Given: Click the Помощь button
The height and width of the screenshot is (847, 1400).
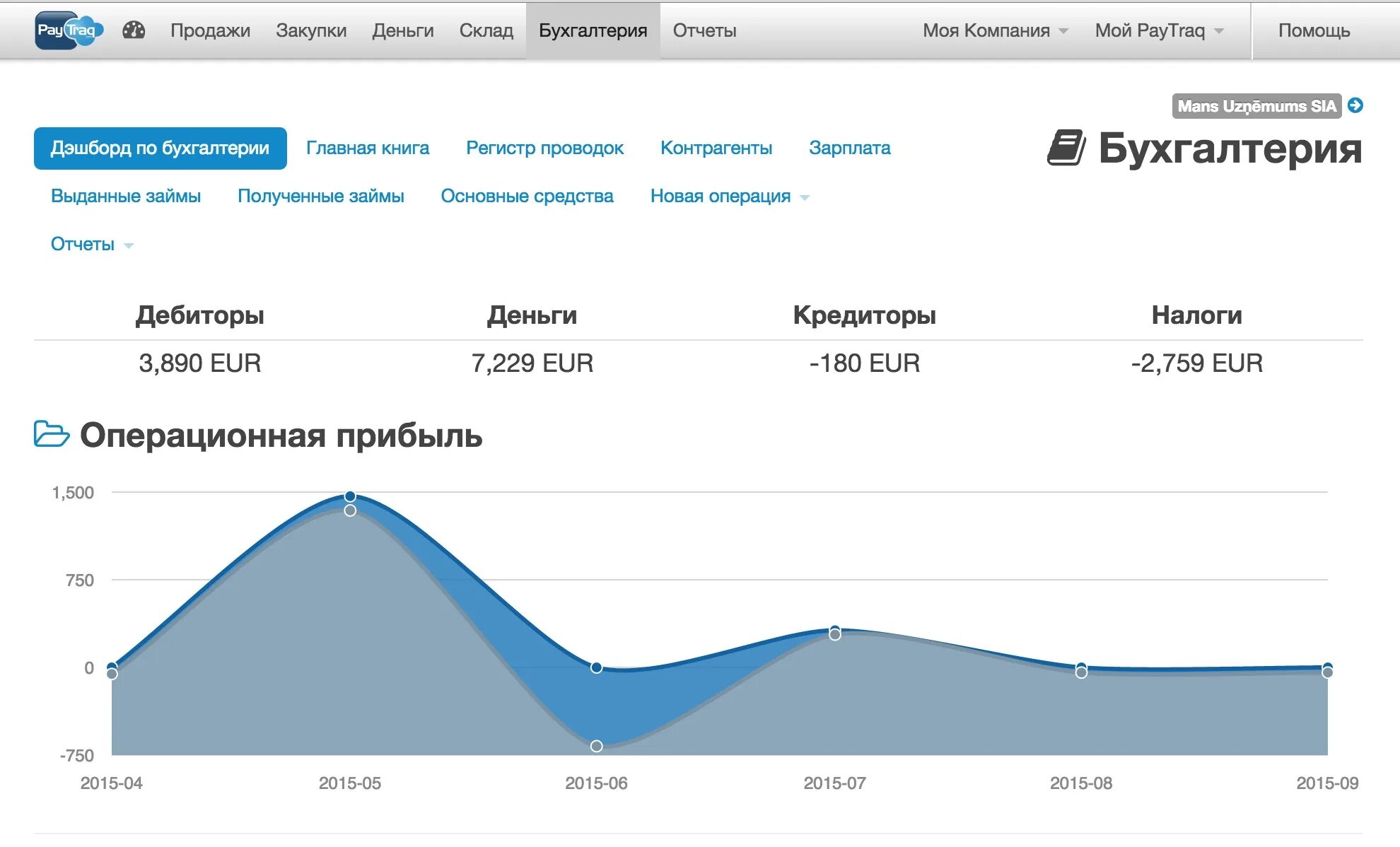Looking at the screenshot, I should click(x=1314, y=30).
